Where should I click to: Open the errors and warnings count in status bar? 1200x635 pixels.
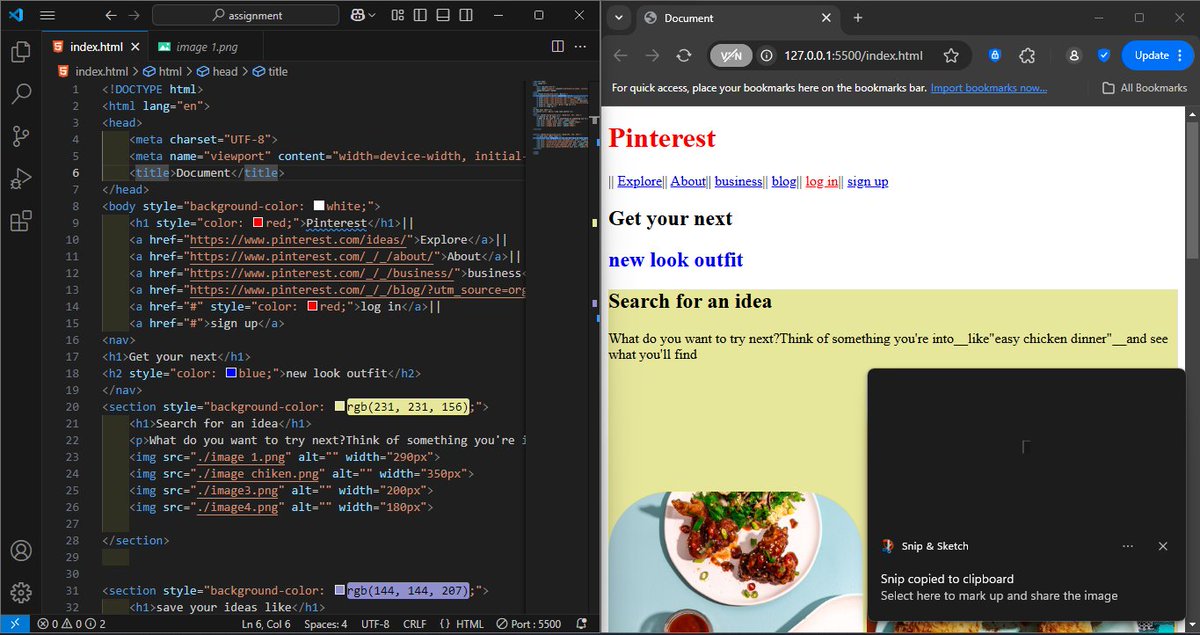[x=71, y=624]
